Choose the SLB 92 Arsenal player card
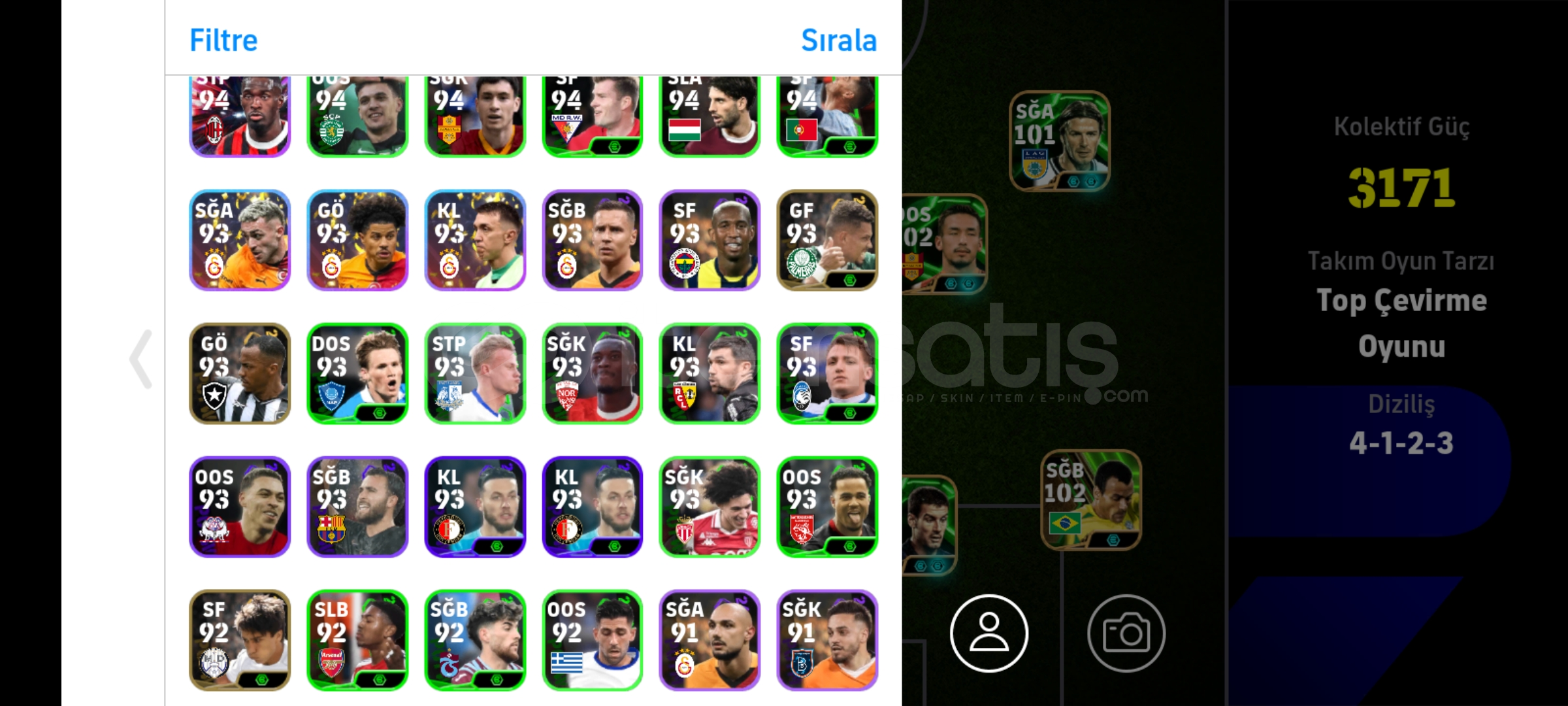The width and height of the screenshot is (1568, 706). [357, 640]
